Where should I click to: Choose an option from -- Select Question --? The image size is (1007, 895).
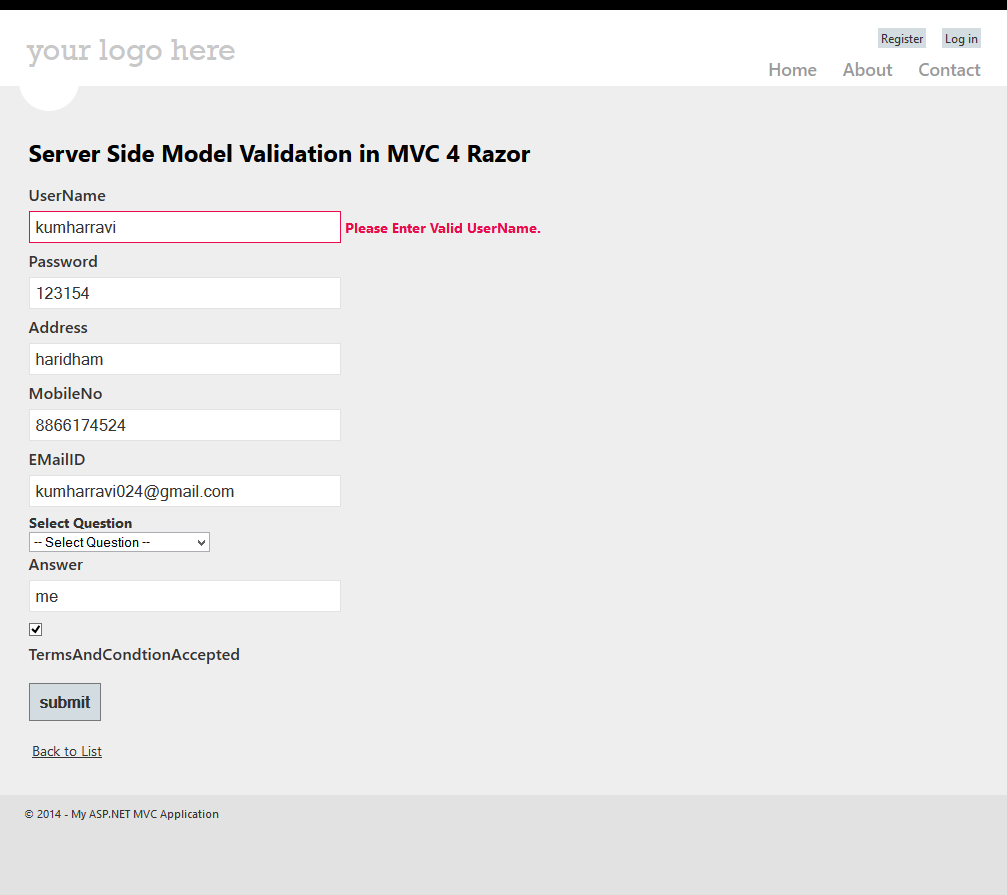[x=118, y=542]
